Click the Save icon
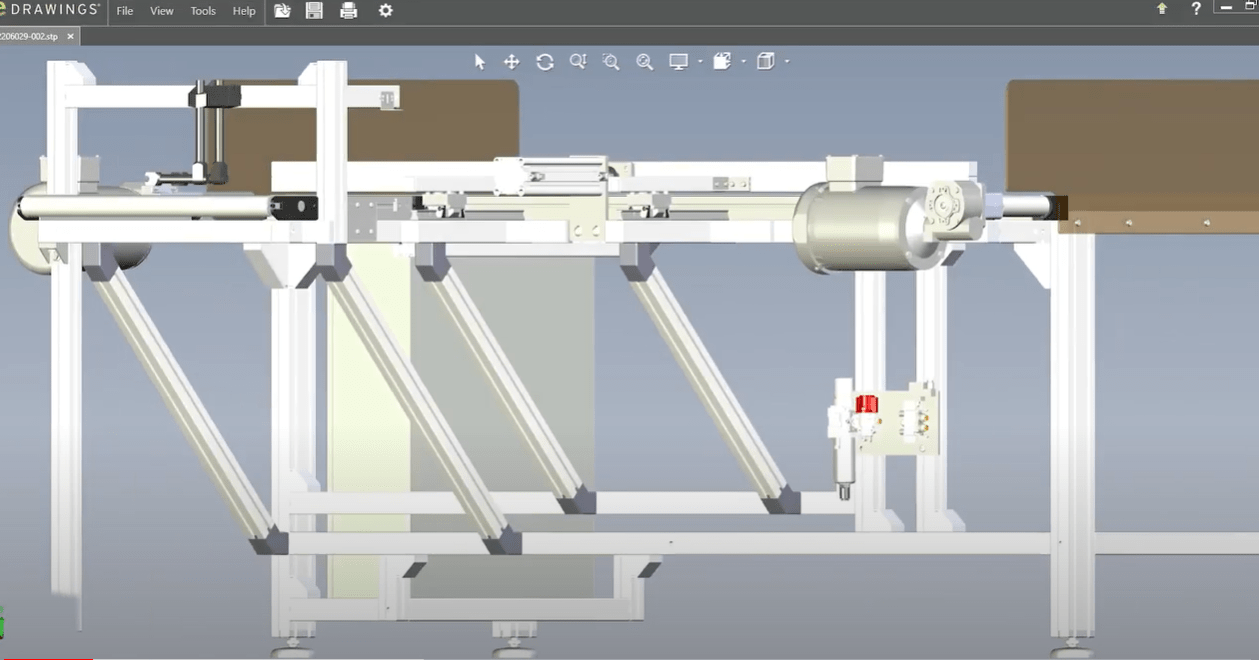Image resolution: width=1259 pixels, height=660 pixels. [314, 10]
